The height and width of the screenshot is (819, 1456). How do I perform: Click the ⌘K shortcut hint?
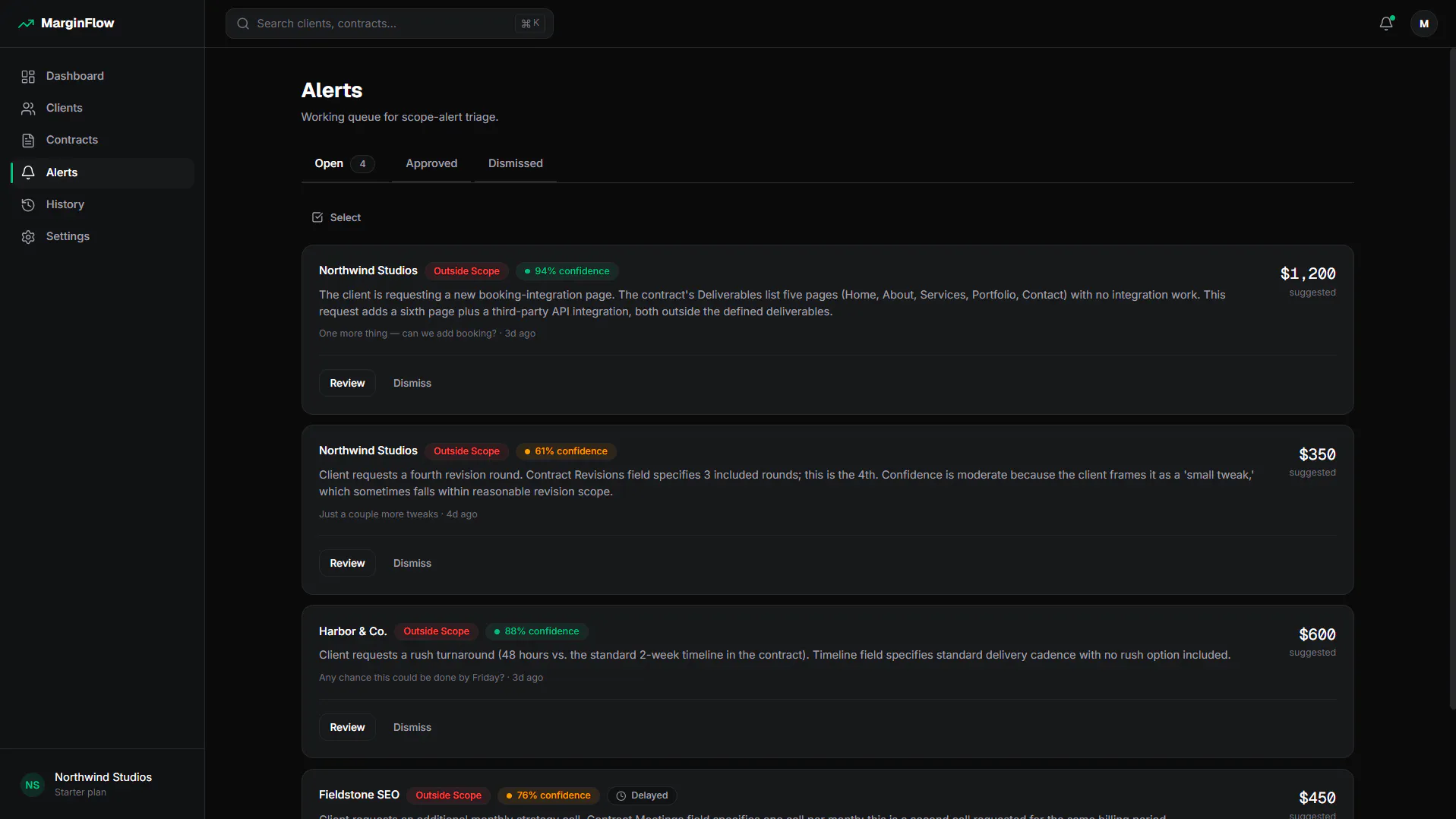530,24
